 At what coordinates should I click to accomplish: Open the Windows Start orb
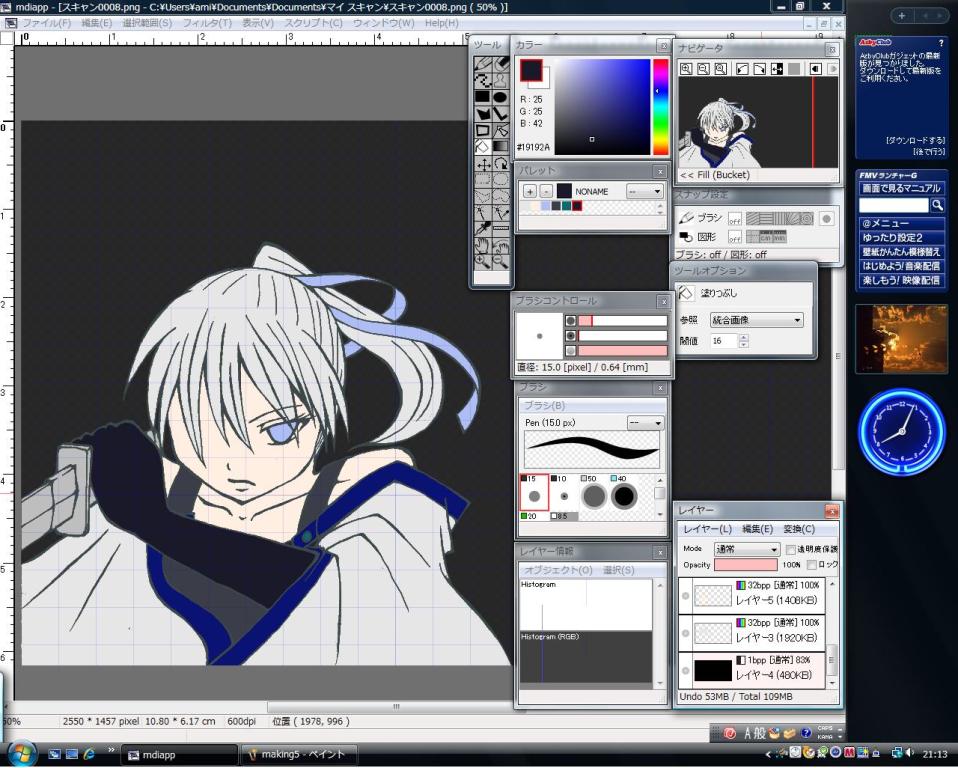[x=23, y=752]
